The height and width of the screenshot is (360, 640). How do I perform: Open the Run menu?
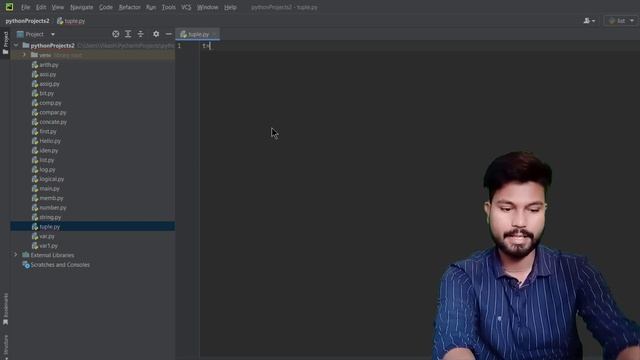coord(151,7)
